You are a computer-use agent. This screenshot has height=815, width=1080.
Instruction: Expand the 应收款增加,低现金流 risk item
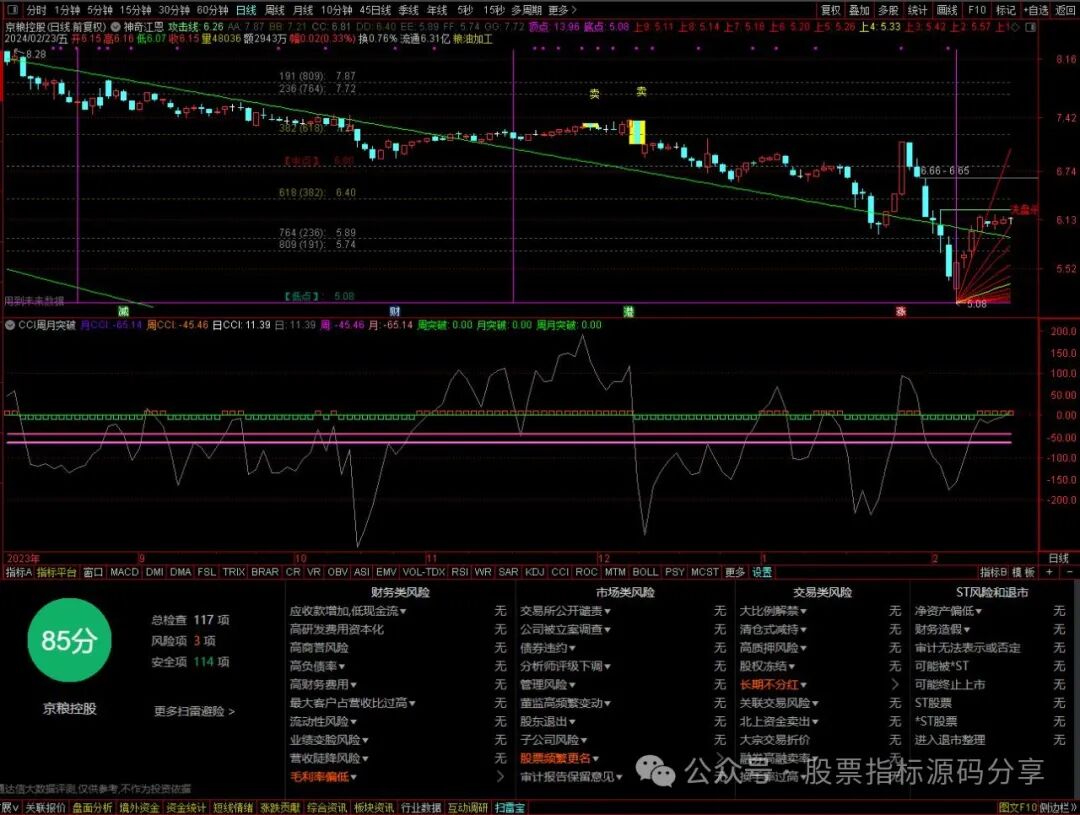348,611
